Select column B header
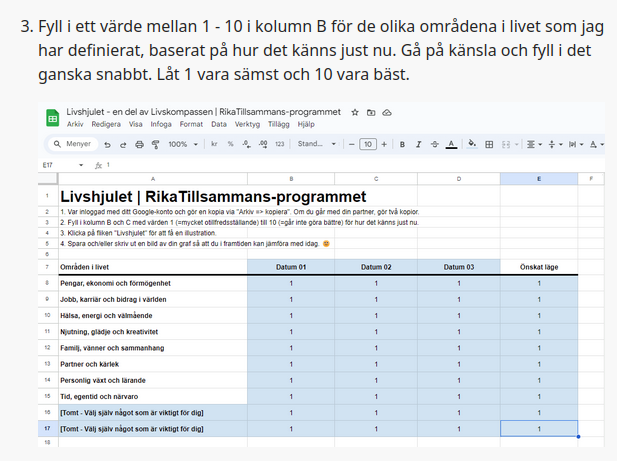This screenshot has height=461, width=622. point(291,179)
